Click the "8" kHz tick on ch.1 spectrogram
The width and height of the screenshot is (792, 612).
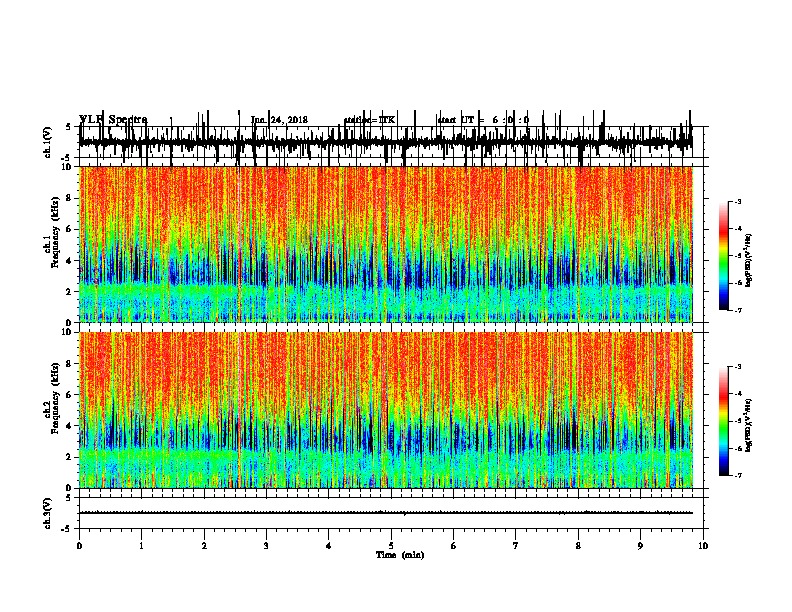pos(70,198)
